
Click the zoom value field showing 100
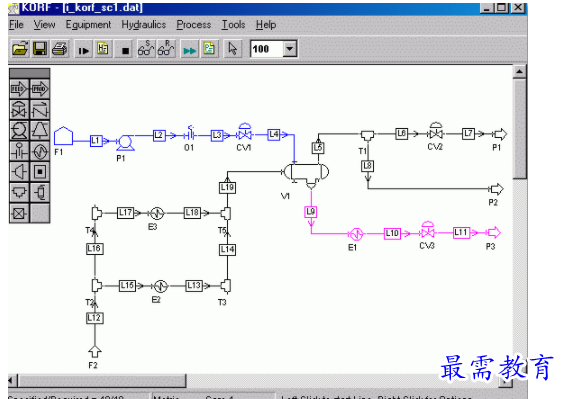click(x=267, y=49)
